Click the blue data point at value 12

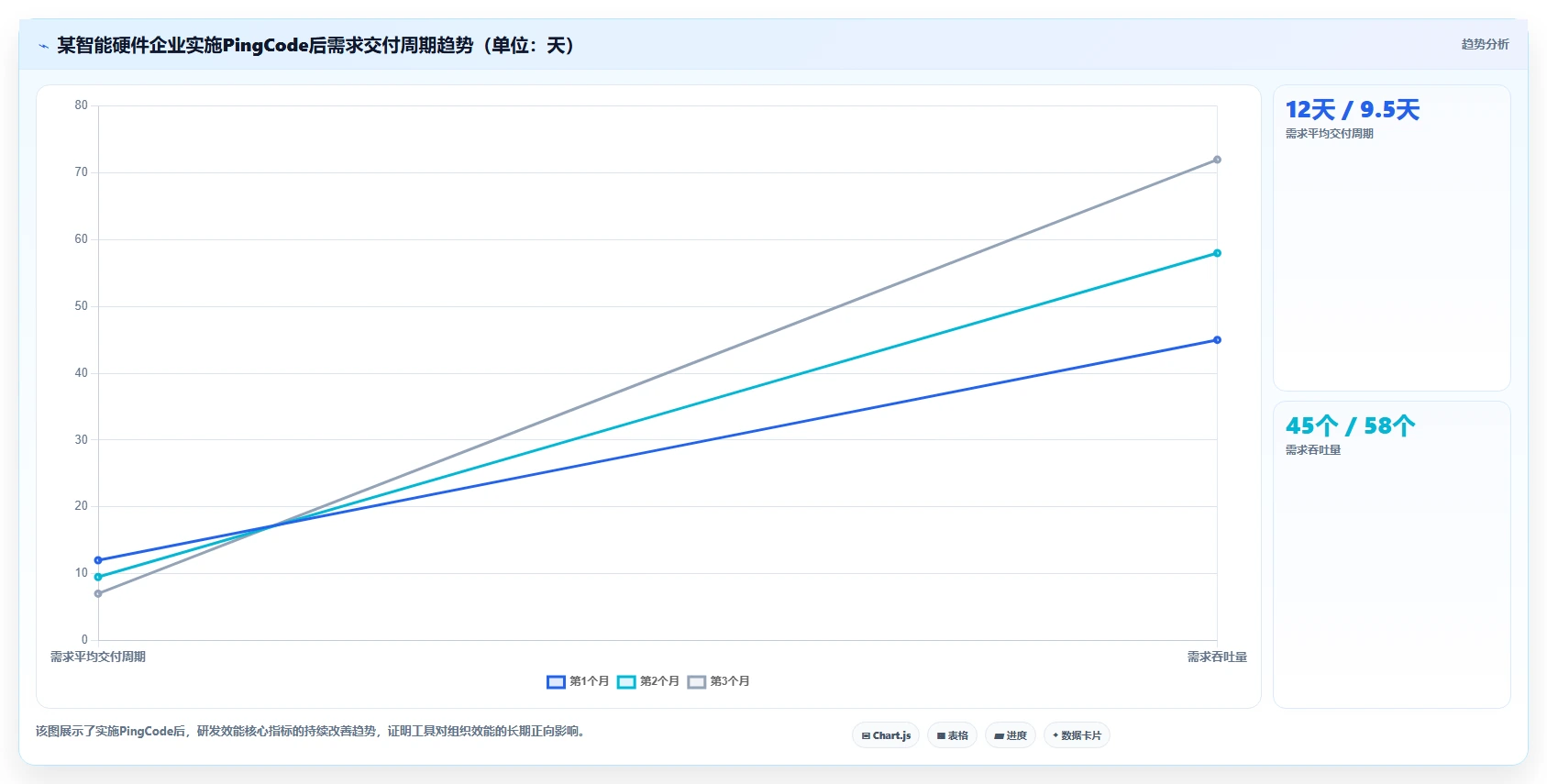tap(98, 560)
